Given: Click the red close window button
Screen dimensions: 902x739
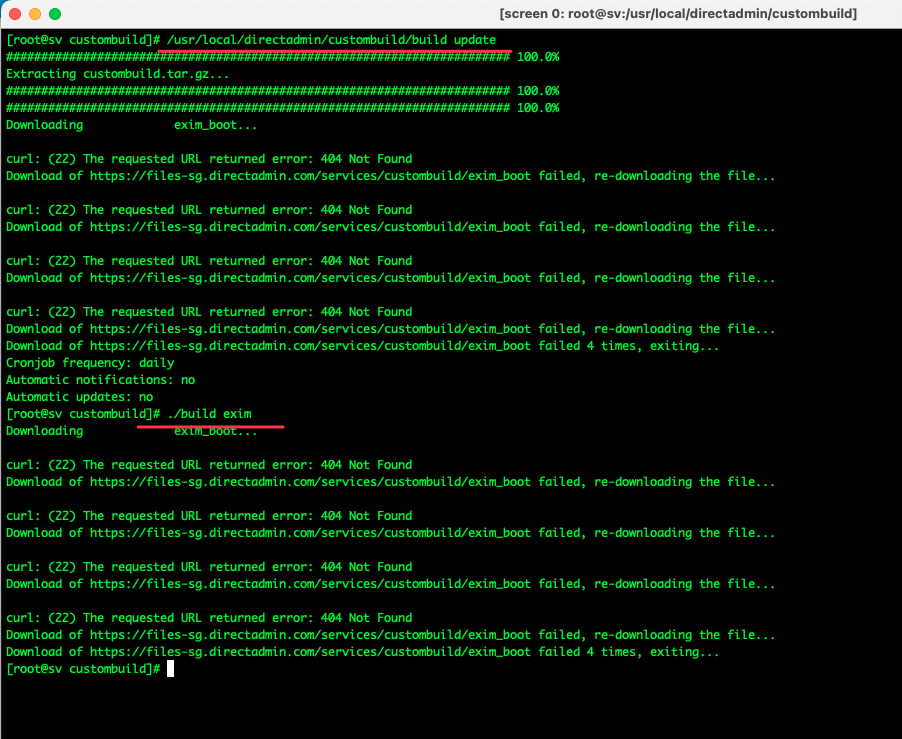Looking at the screenshot, I should click(x=13, y=14).
